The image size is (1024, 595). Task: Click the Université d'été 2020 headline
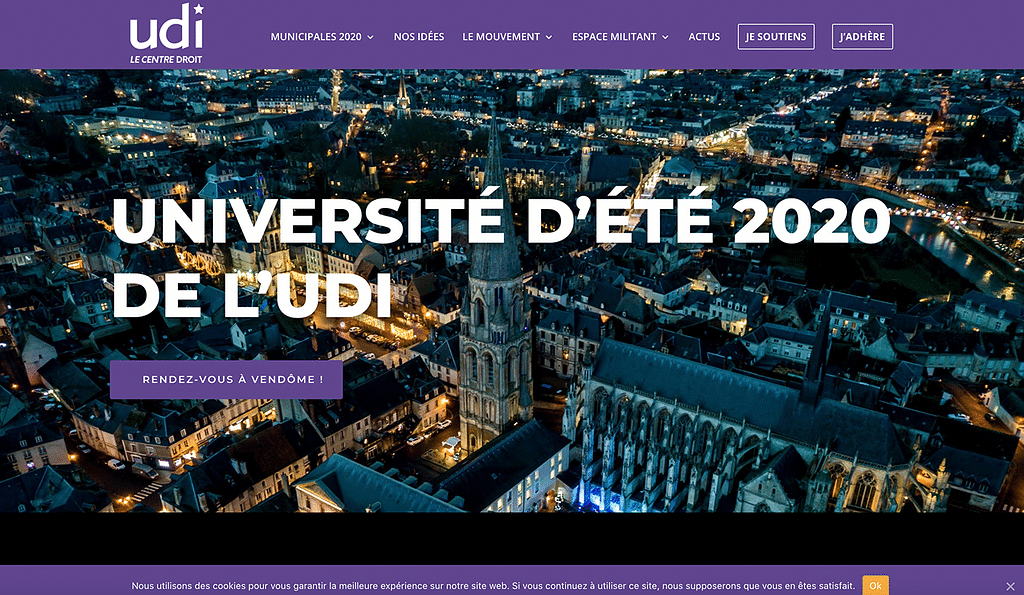pyautogui.click(x=500, y=220)
